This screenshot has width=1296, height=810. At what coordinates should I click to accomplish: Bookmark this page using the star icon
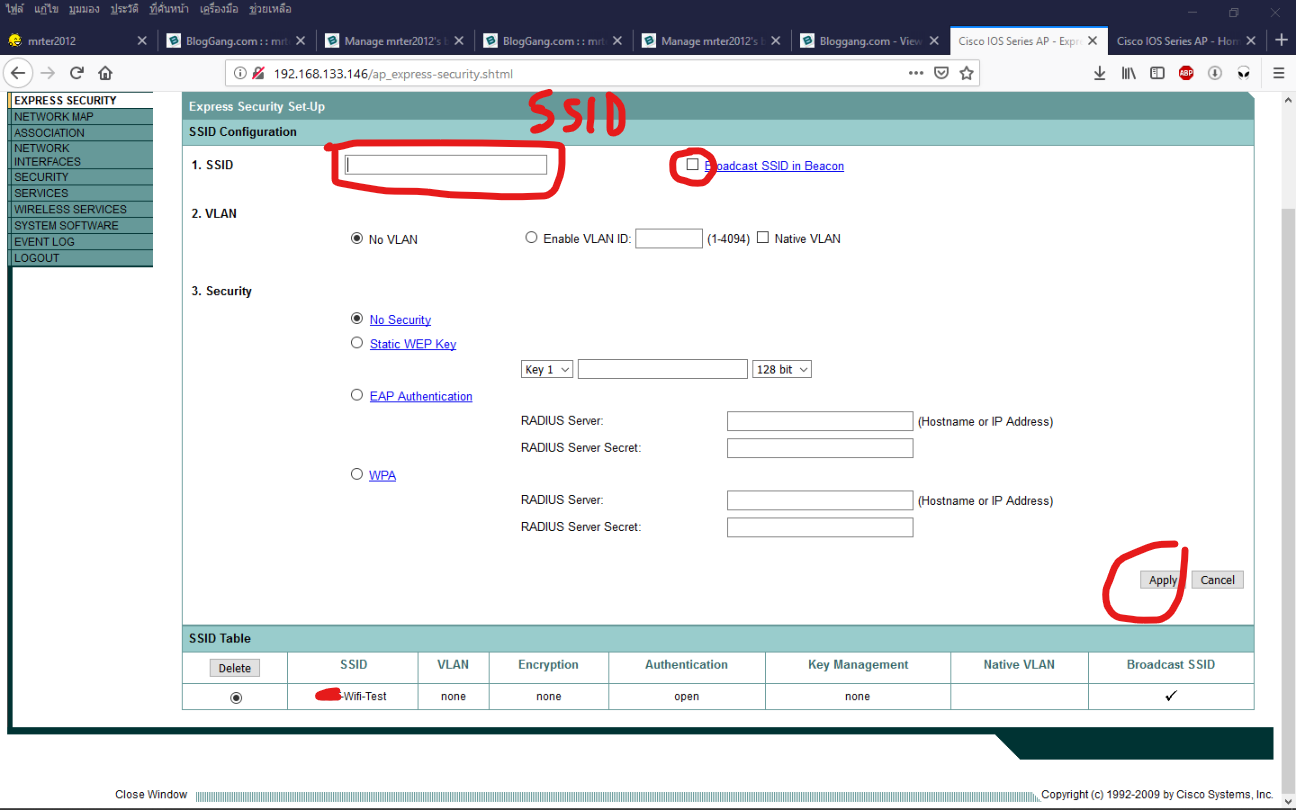[966, 72]
